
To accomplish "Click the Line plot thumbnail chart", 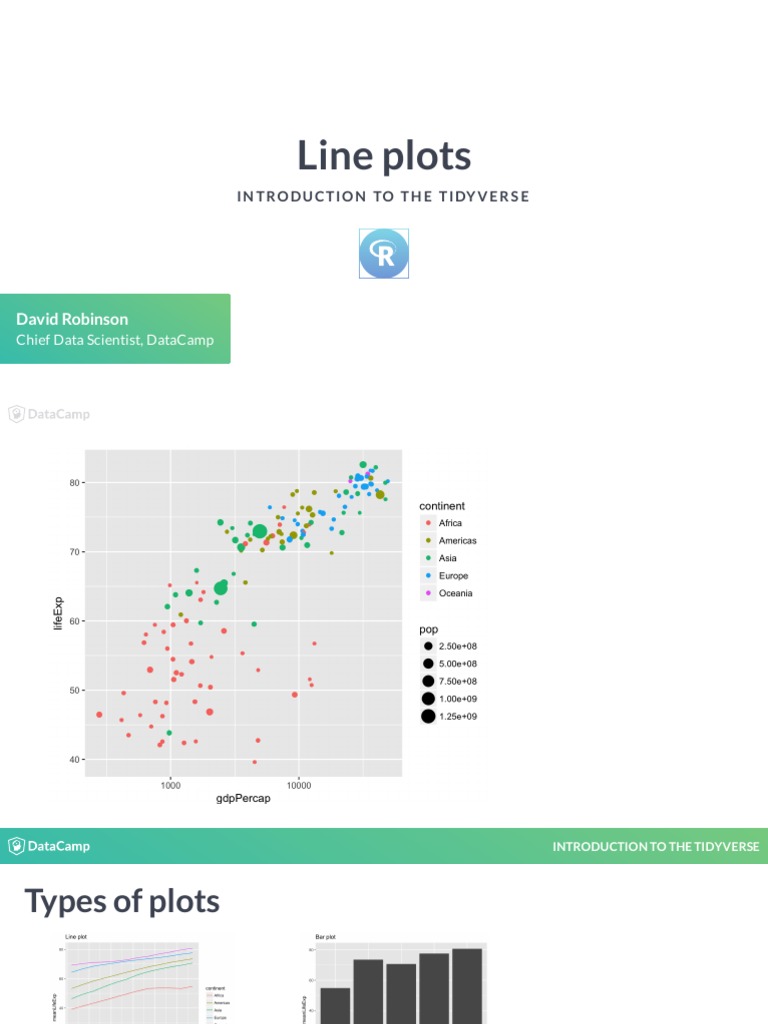I will pos(130,980).
